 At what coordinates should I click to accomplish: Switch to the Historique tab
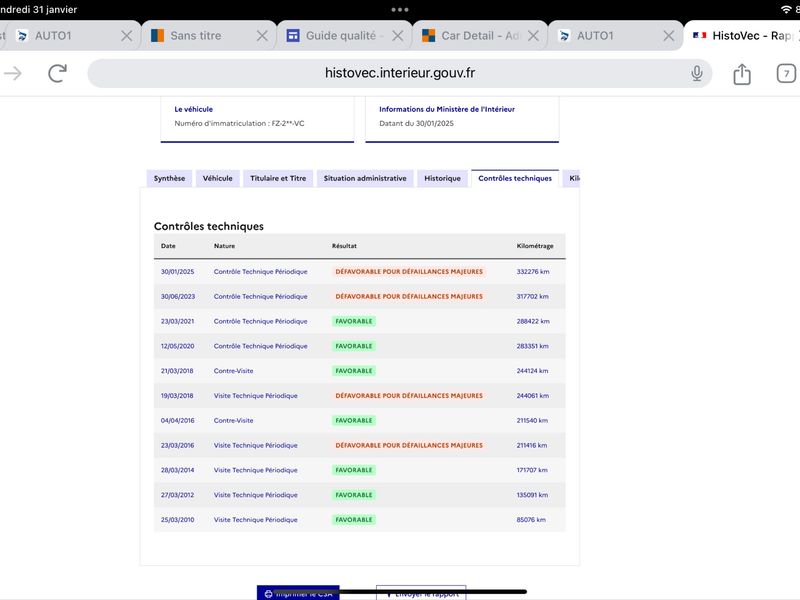442,179
